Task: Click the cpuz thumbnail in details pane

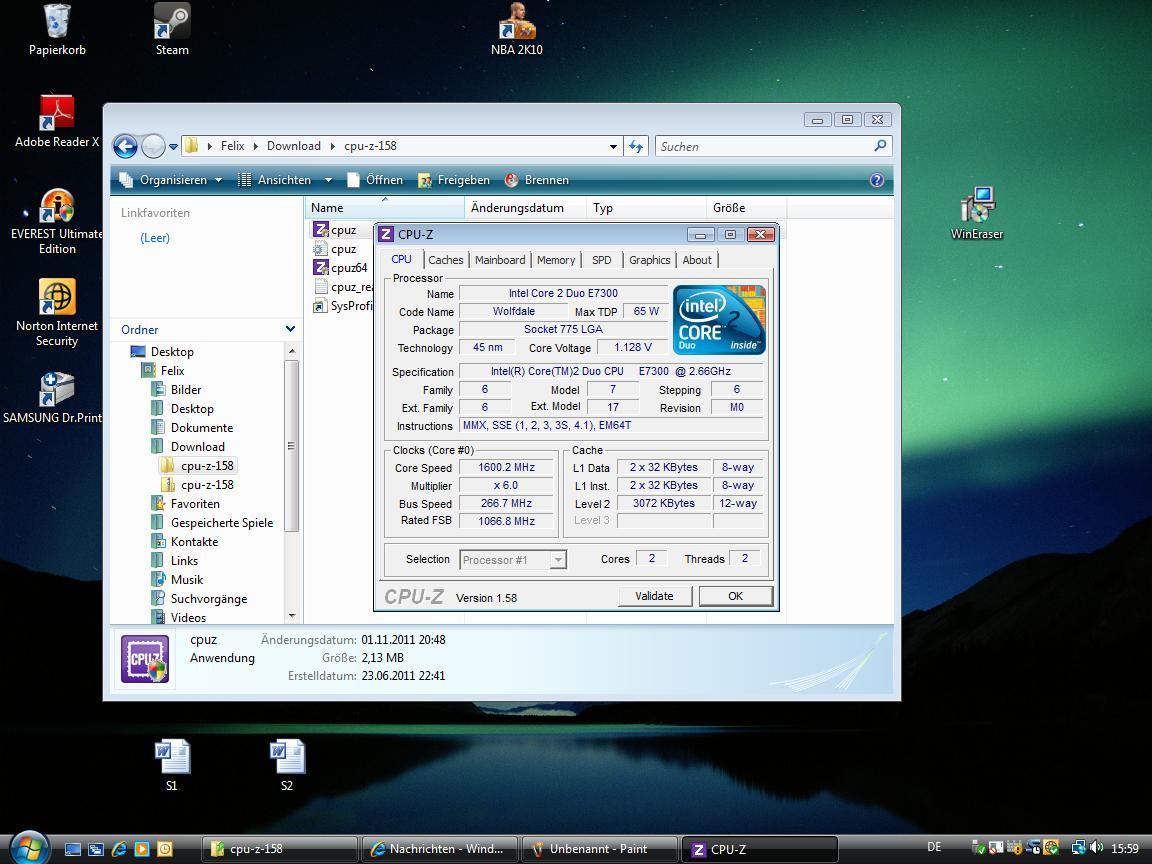Action: coord(145,659)
